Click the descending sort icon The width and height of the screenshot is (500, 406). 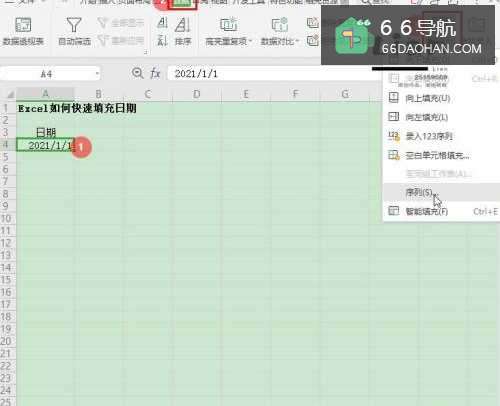[162, 41]
